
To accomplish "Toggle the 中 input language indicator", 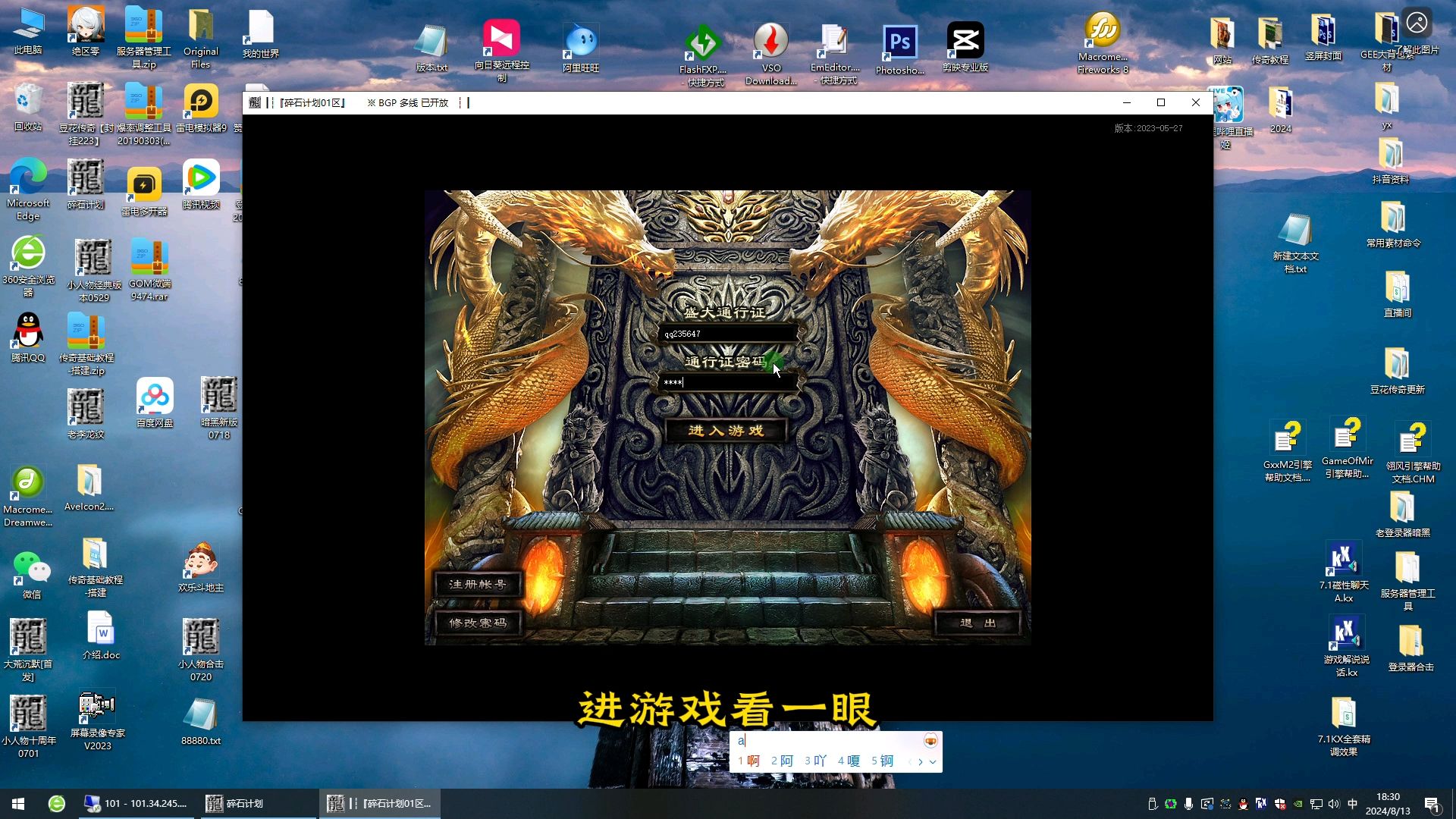I will (1352, 804).
